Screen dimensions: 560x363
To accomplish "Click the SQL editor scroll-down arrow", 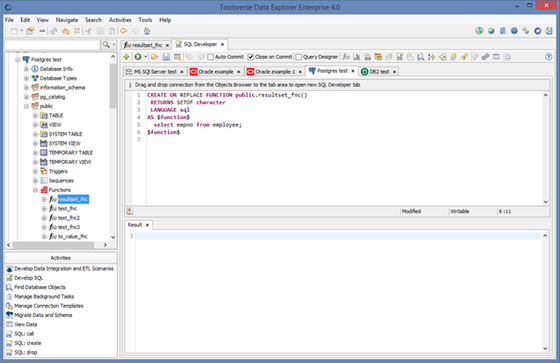I will pos(545,202).
